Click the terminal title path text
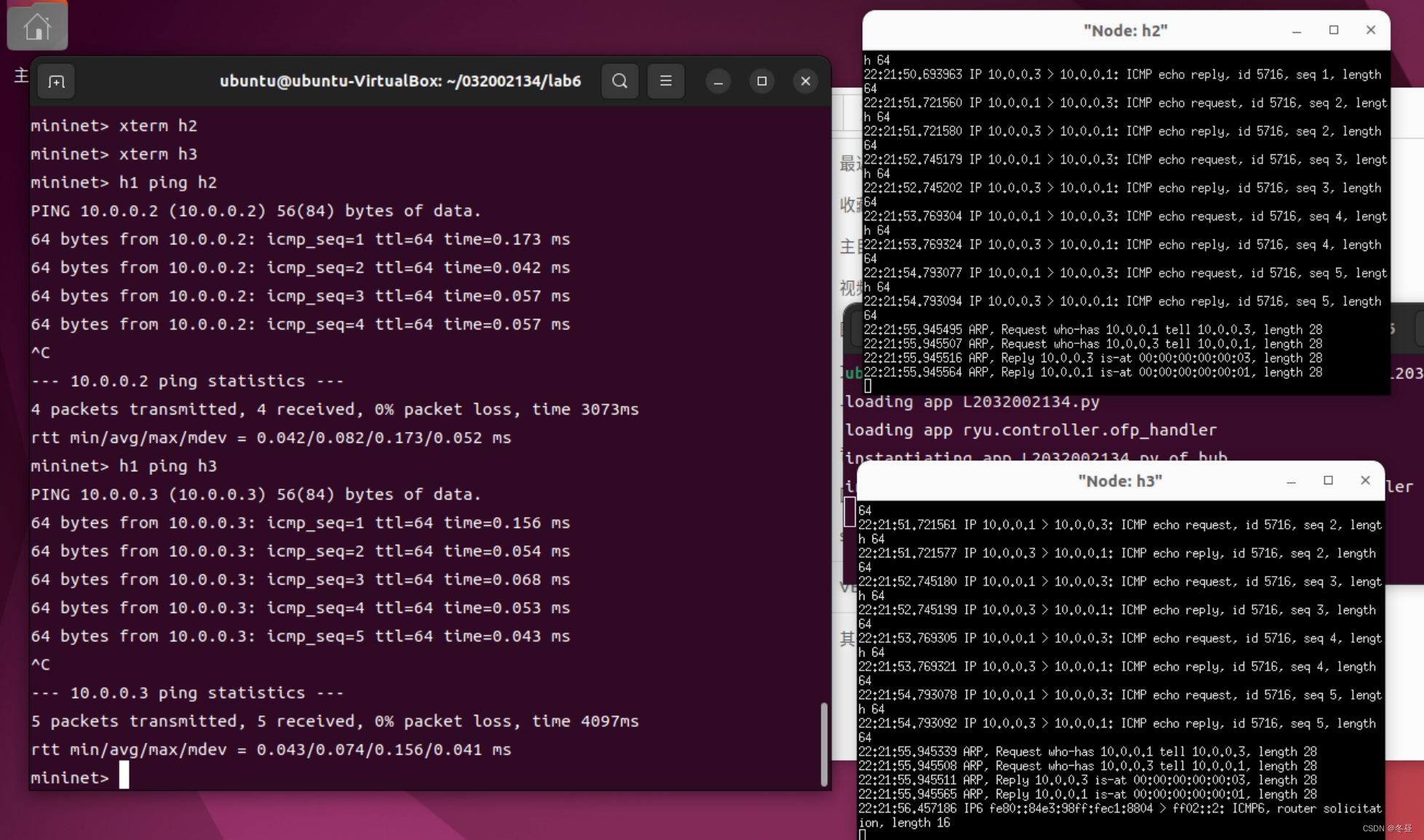Screen dimensions: 1424x840 (400, 81)
